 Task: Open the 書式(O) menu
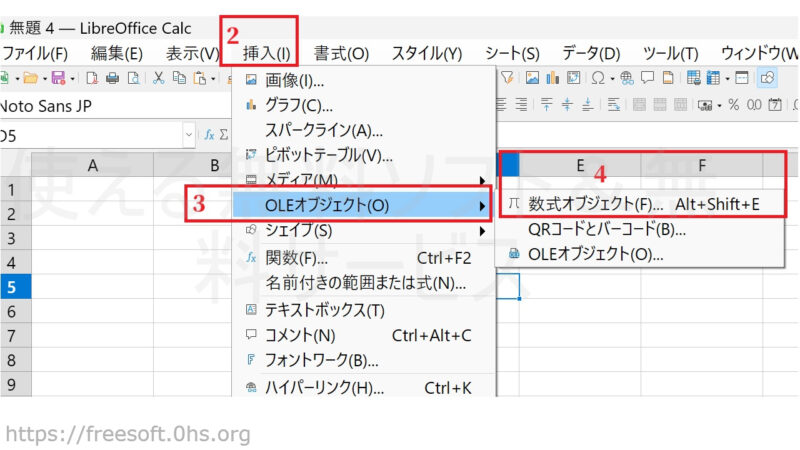click(x=341, y=53)
